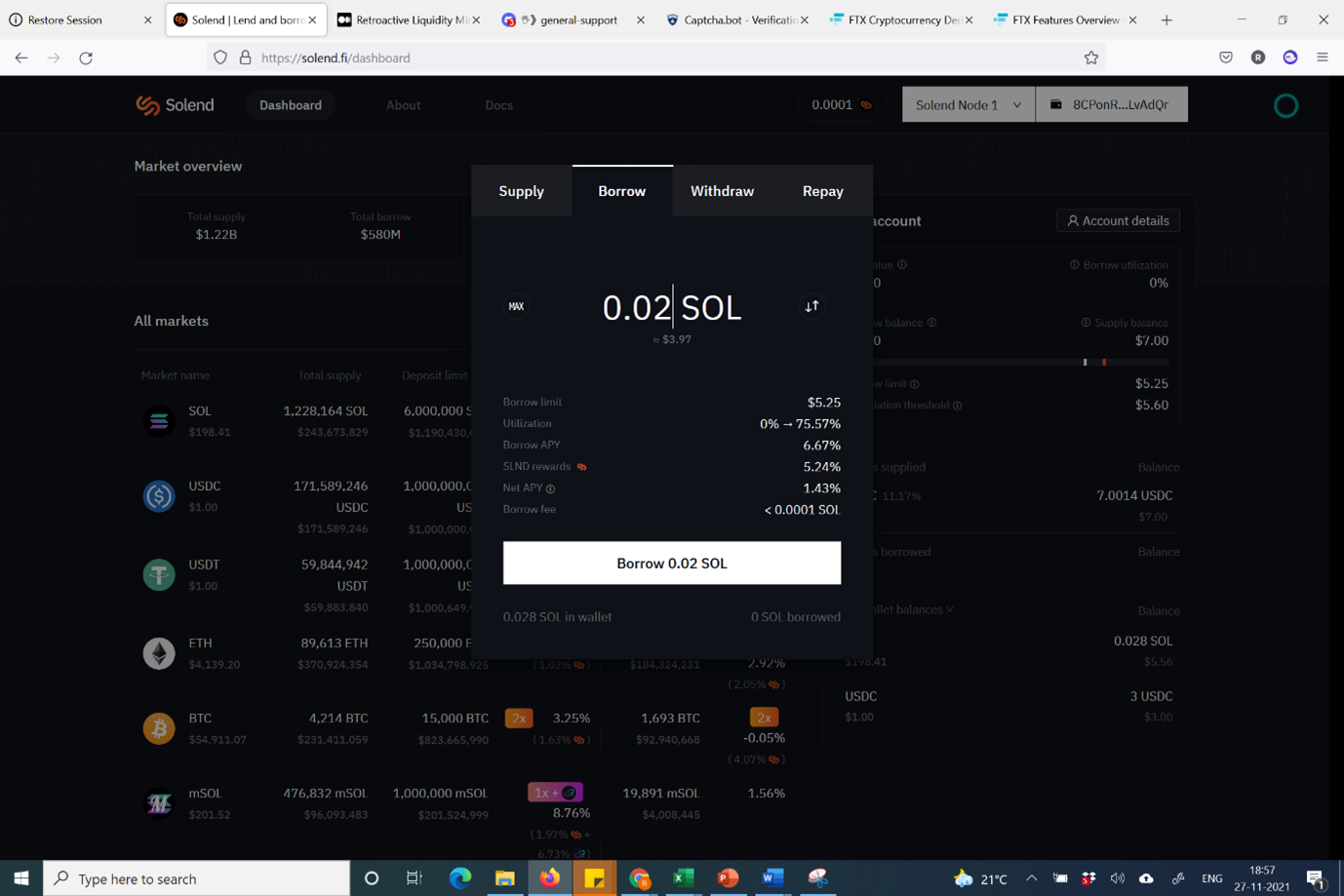Click the Borrow limit info icon in account panel
The height and width of the screenshot is (896, 1344).
coord(914,384)
